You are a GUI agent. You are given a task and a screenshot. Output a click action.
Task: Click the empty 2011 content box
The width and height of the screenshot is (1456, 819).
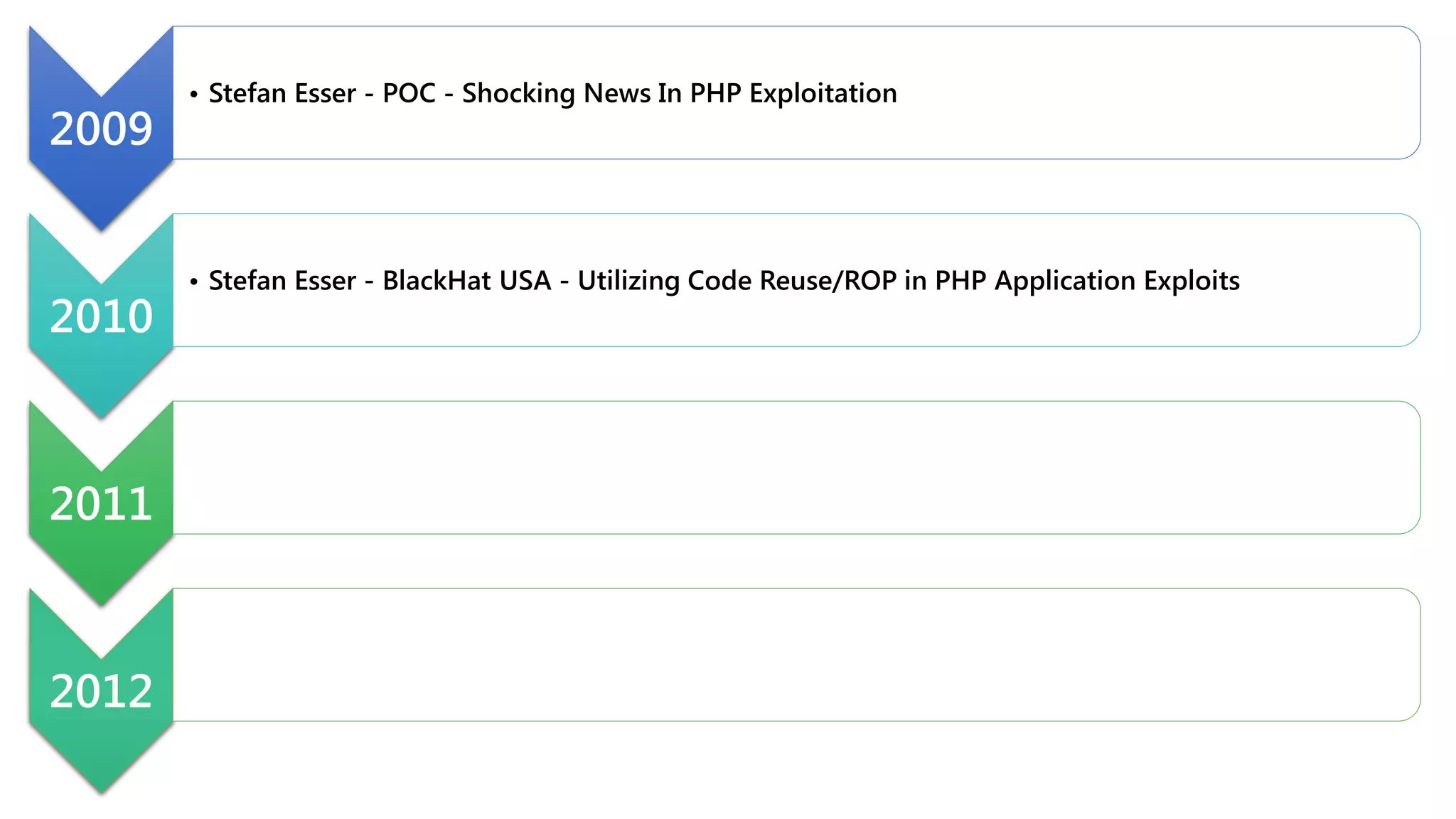(x=796, y=467)
